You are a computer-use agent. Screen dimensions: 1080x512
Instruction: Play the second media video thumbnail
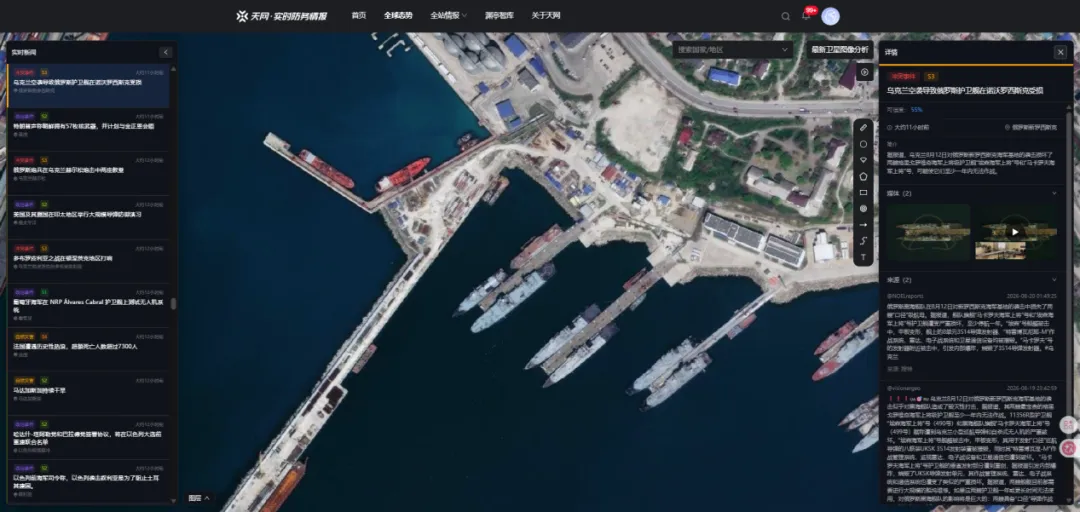1015,232
